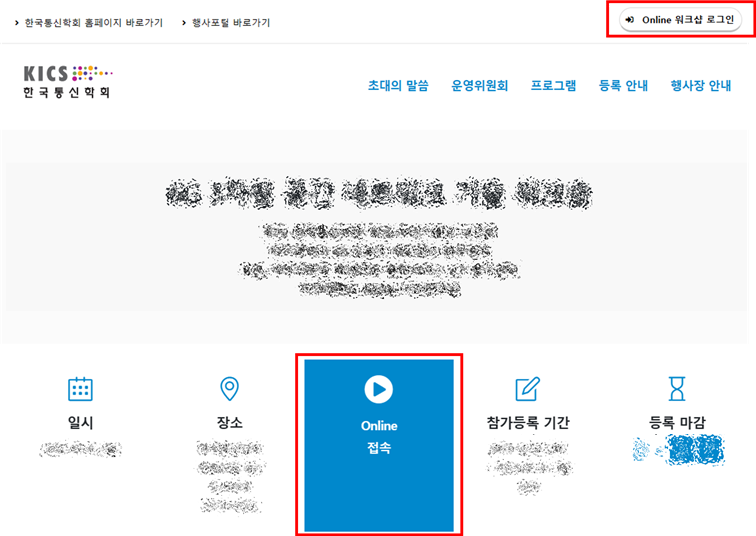Navigate to 행사장 안내
Viewport: 756px width, 536px height.
[x=700, y=86]
